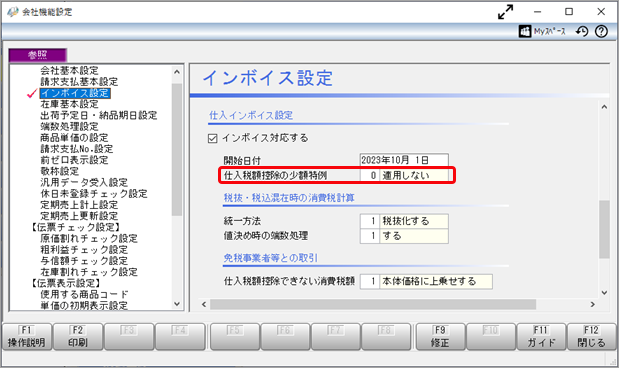Select 休日未登録チェック設定 item

[x=94, y=193]
